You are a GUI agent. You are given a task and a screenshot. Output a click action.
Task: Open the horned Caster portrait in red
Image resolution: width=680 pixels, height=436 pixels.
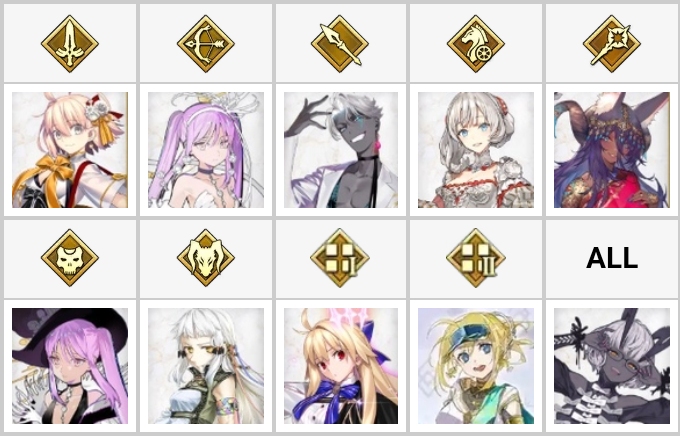click(611, 150)
